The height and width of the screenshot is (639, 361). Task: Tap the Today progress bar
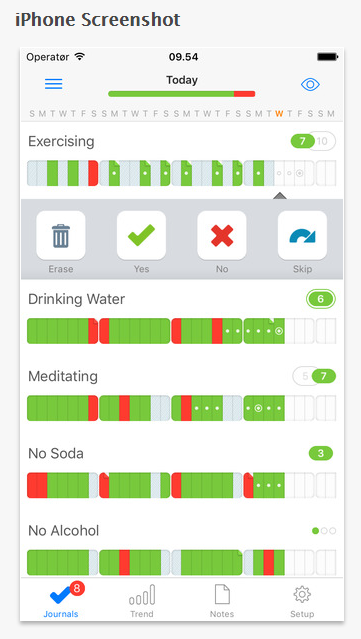(x=182, y=94)
